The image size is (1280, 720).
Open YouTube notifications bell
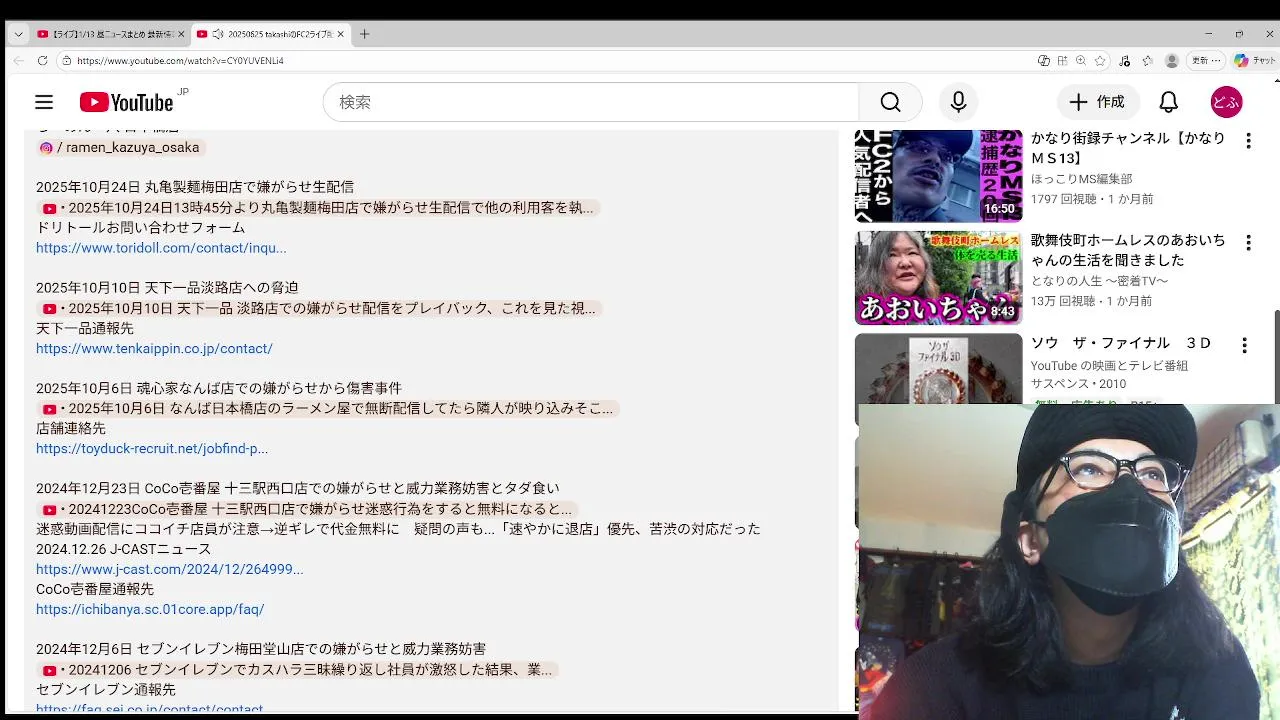point(1168,102)
